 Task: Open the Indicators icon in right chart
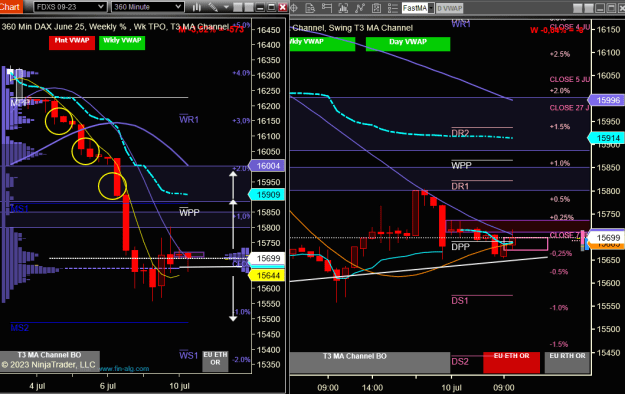tap(343, 8)
